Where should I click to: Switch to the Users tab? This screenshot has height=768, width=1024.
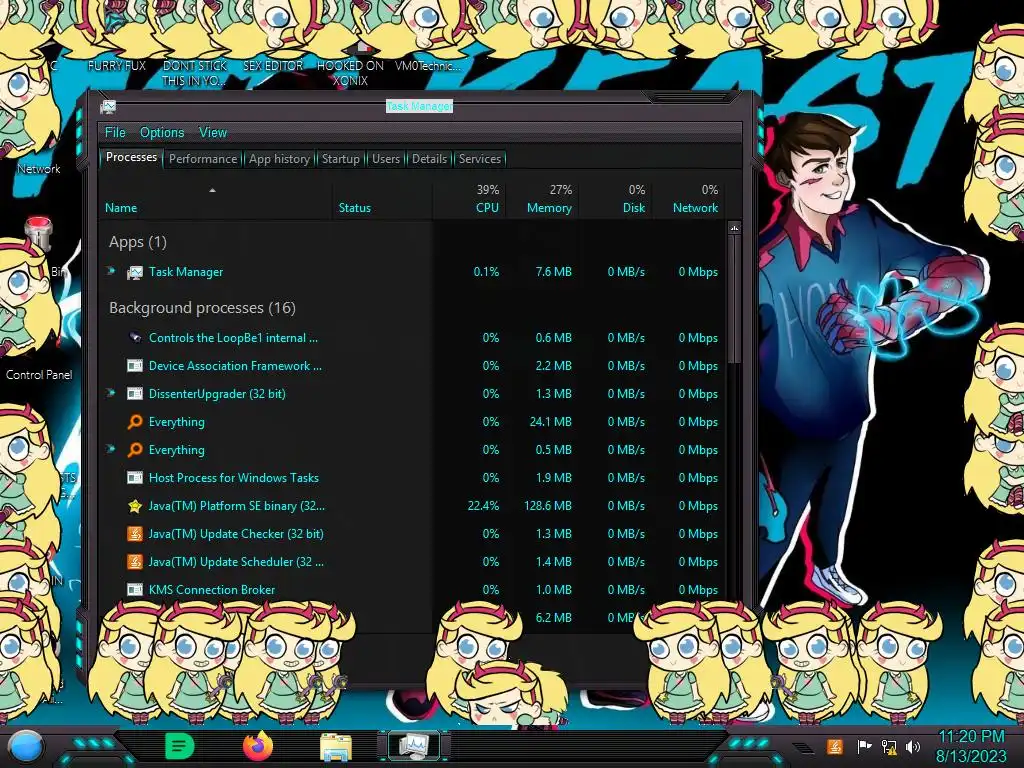tap(386, 159)
